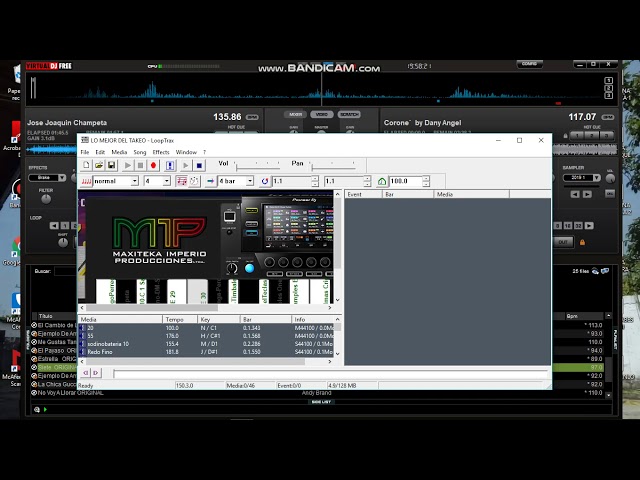Open Effects menu in LoopTrax
Viewport: 640px width, 480px height.
coord(161,152)
